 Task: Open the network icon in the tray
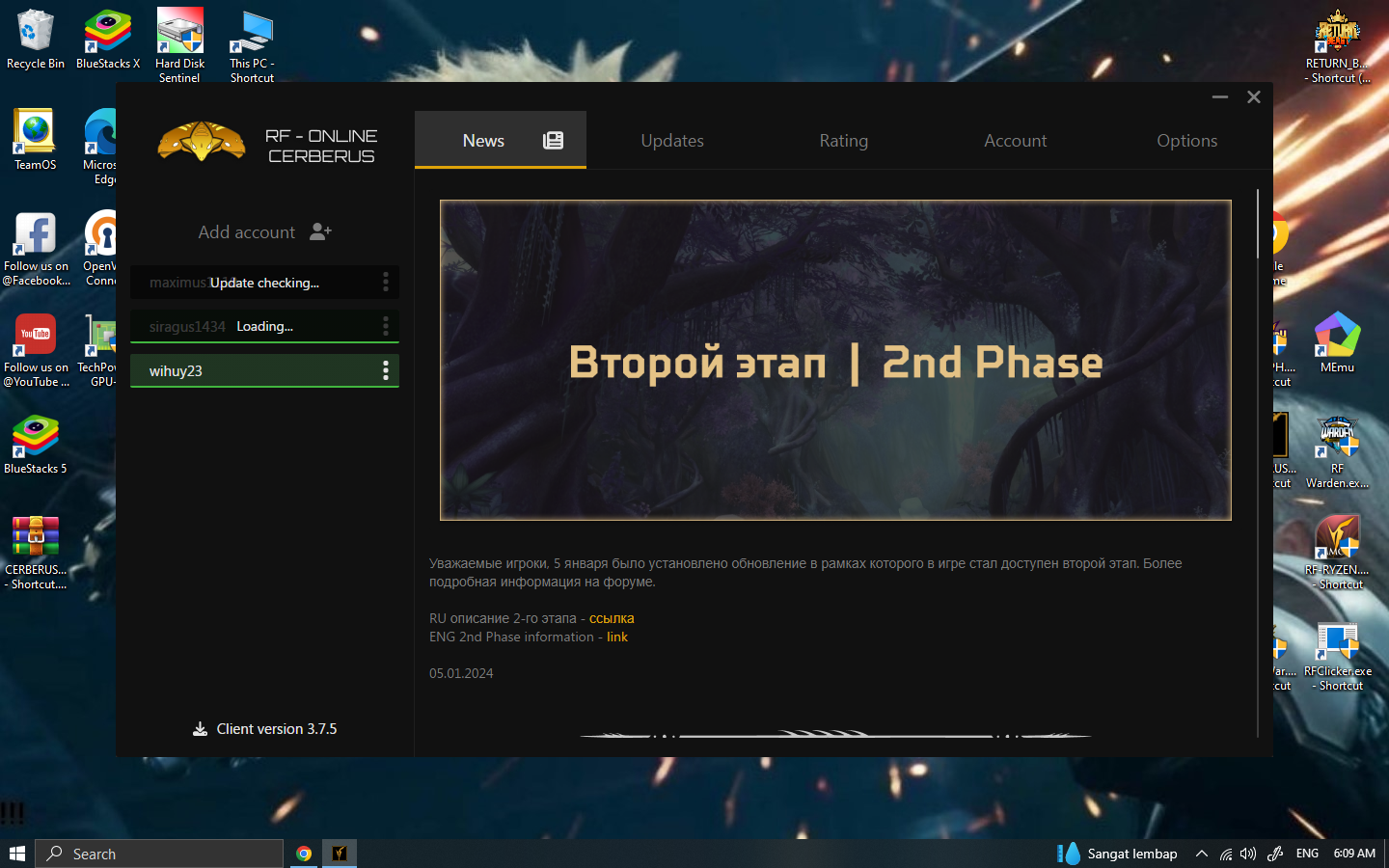tap(1226, 854)
